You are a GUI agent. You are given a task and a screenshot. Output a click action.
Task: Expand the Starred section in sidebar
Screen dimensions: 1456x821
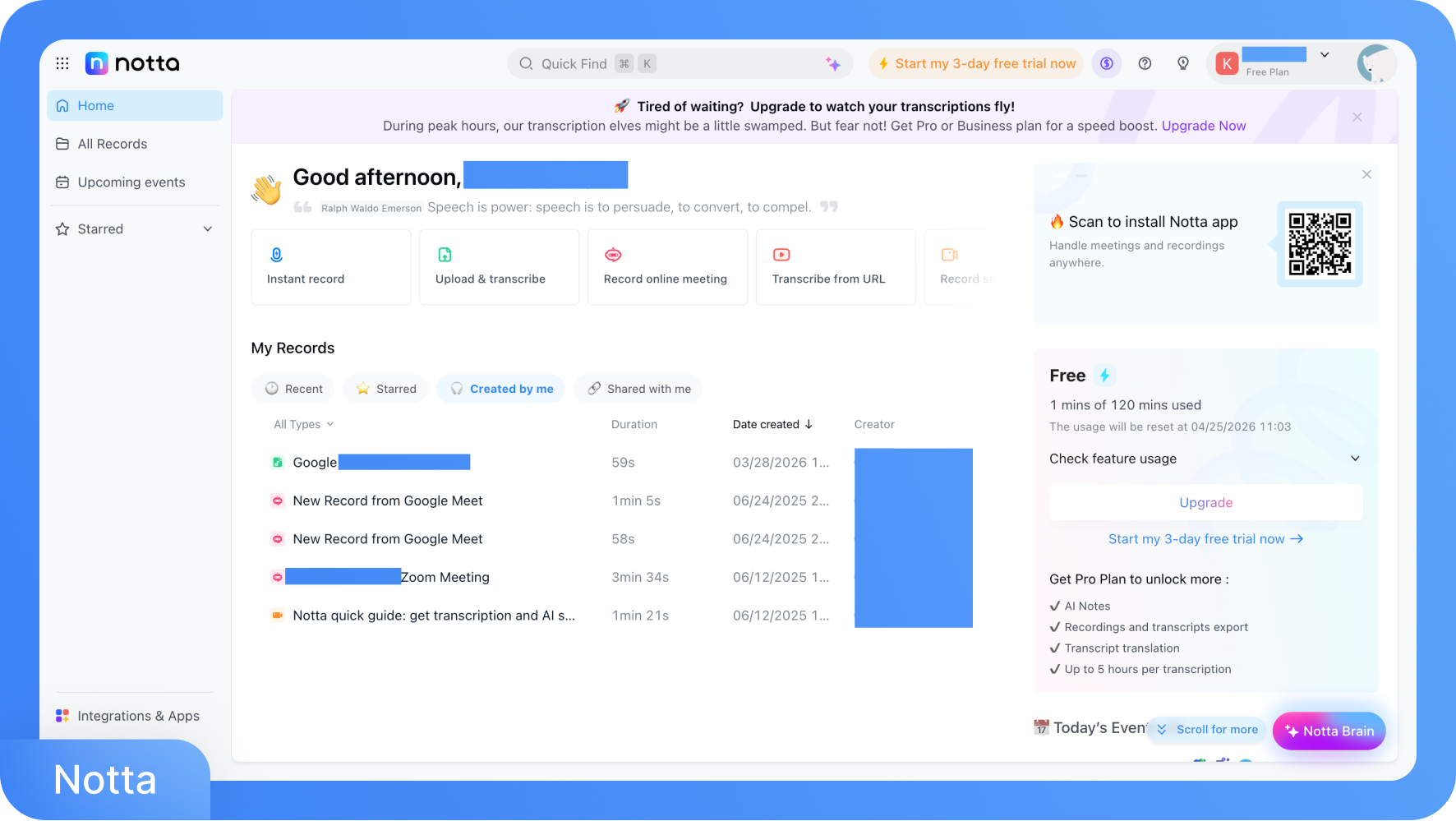click(208, 229)
